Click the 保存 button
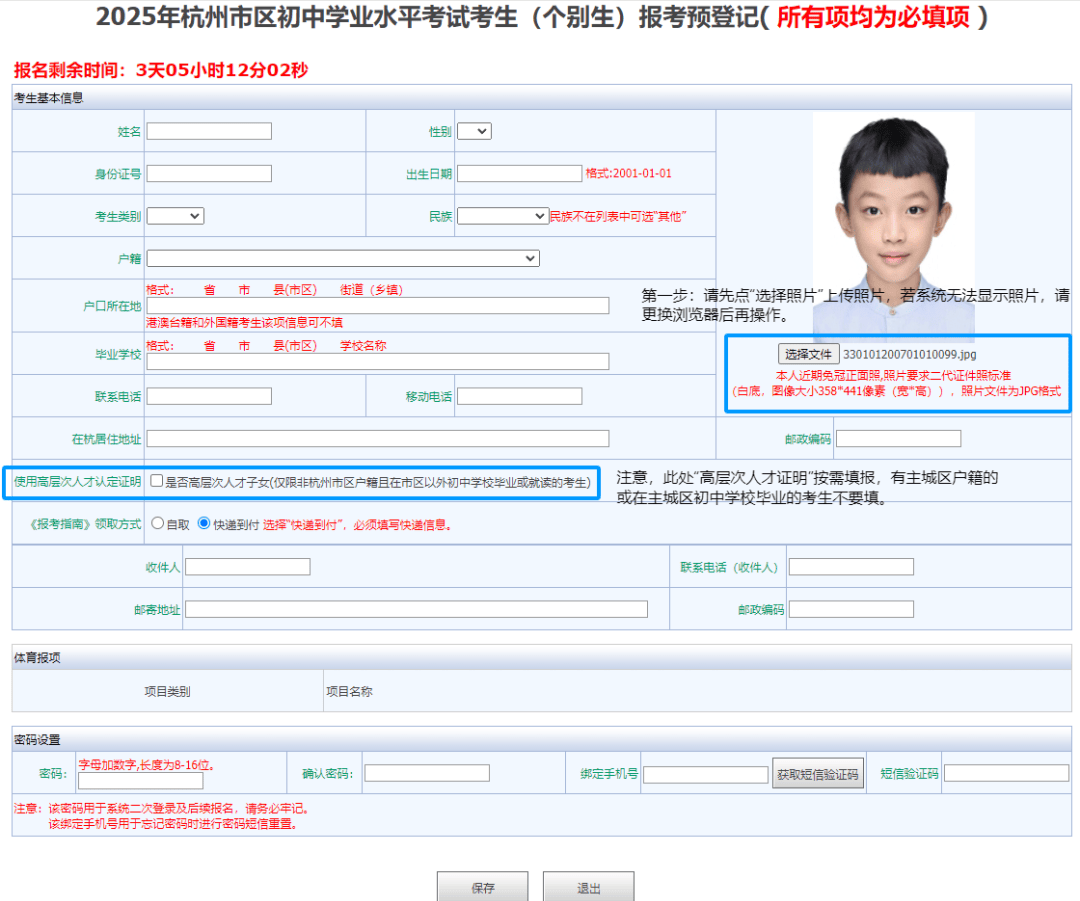Viewport: 1080px width, 901px height. (483, 887)
